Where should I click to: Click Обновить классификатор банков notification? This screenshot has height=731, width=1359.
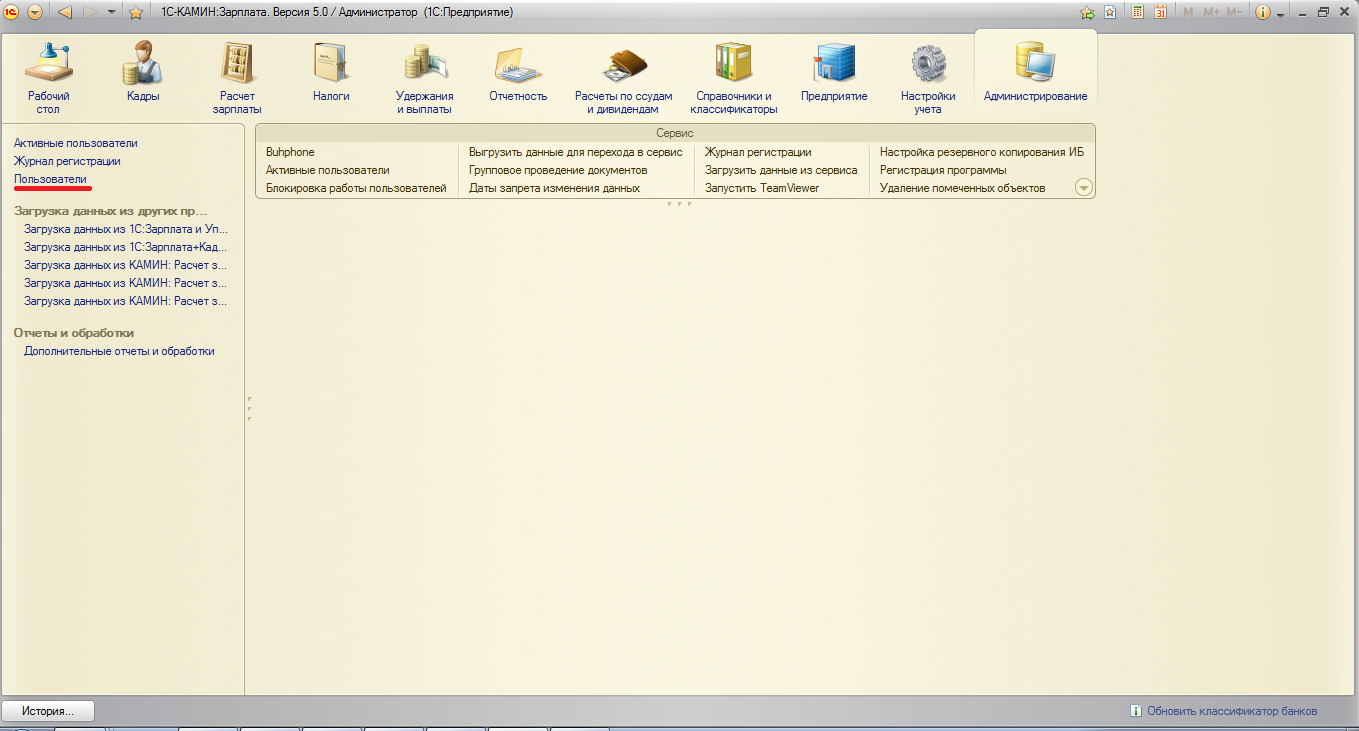(x=1232, y=711)
